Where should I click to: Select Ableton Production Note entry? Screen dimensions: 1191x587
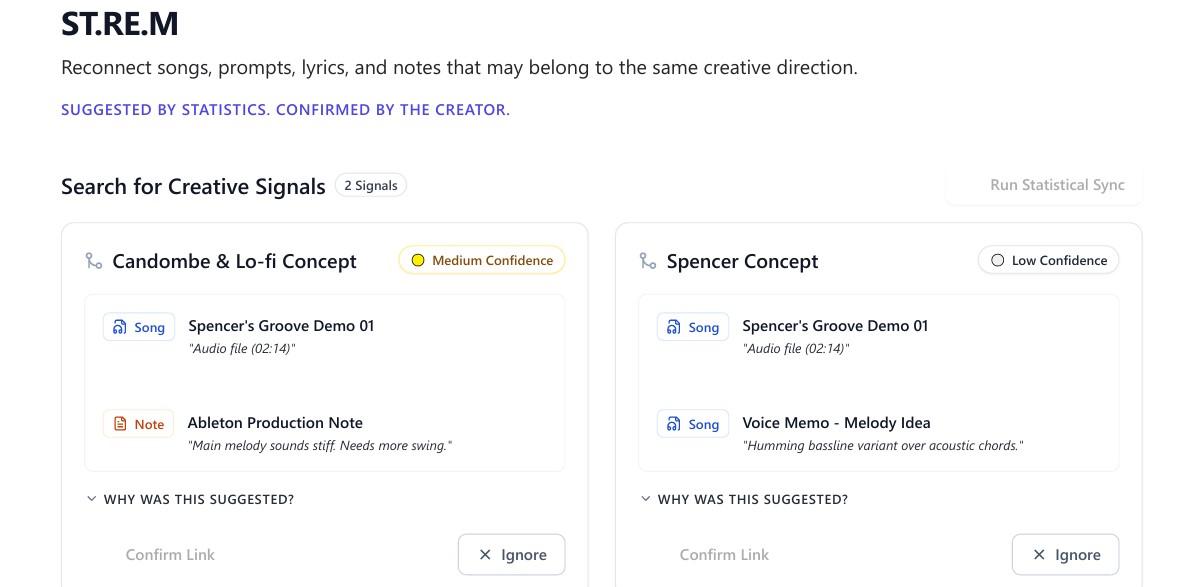(324, 433)
